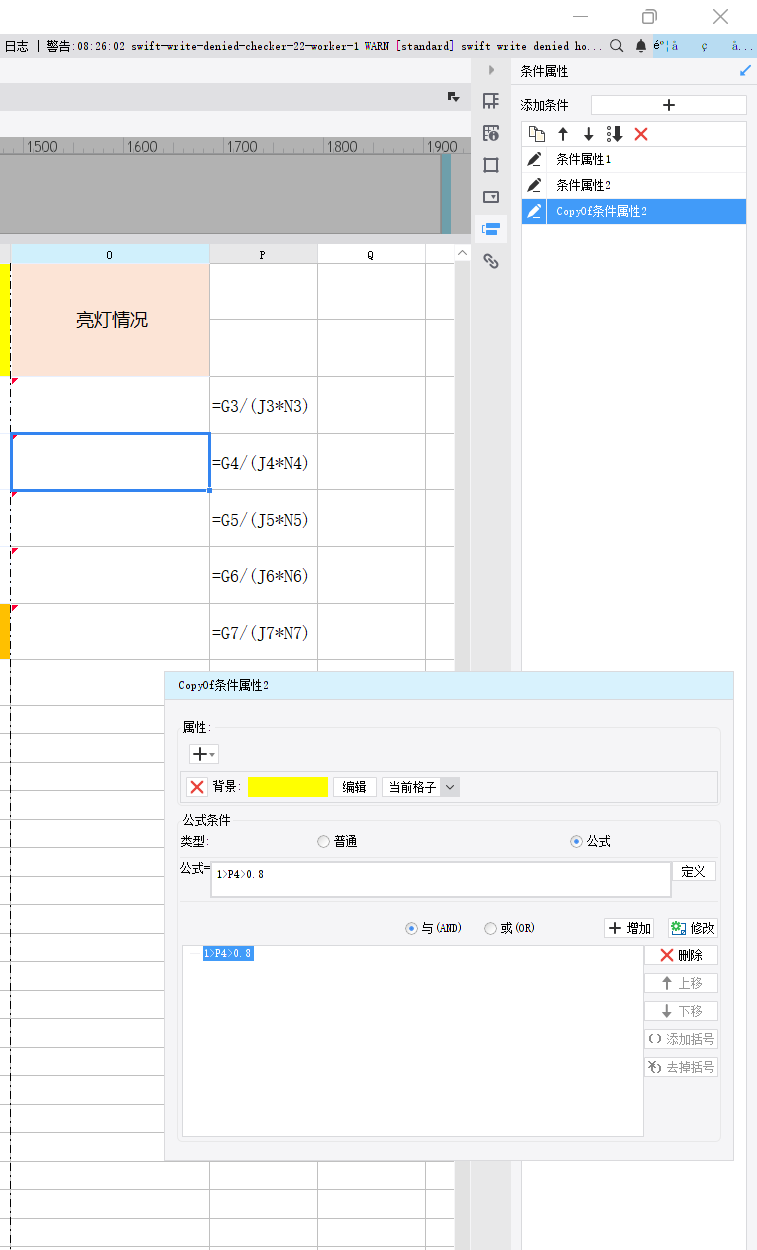Select the cell containing =G3/(J3*N3)

pyautogui.click(x=263, y=405)
